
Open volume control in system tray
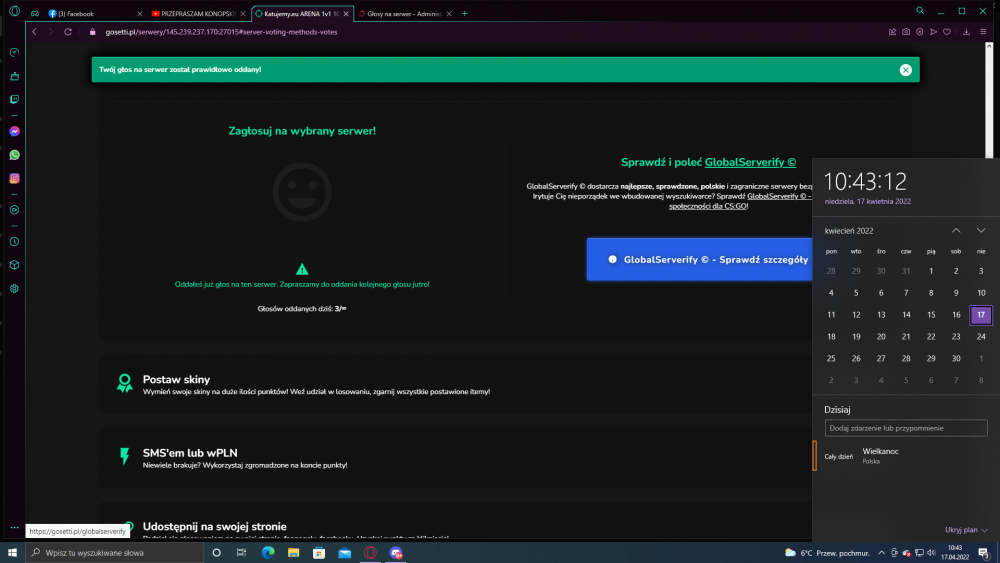(931, 553)
